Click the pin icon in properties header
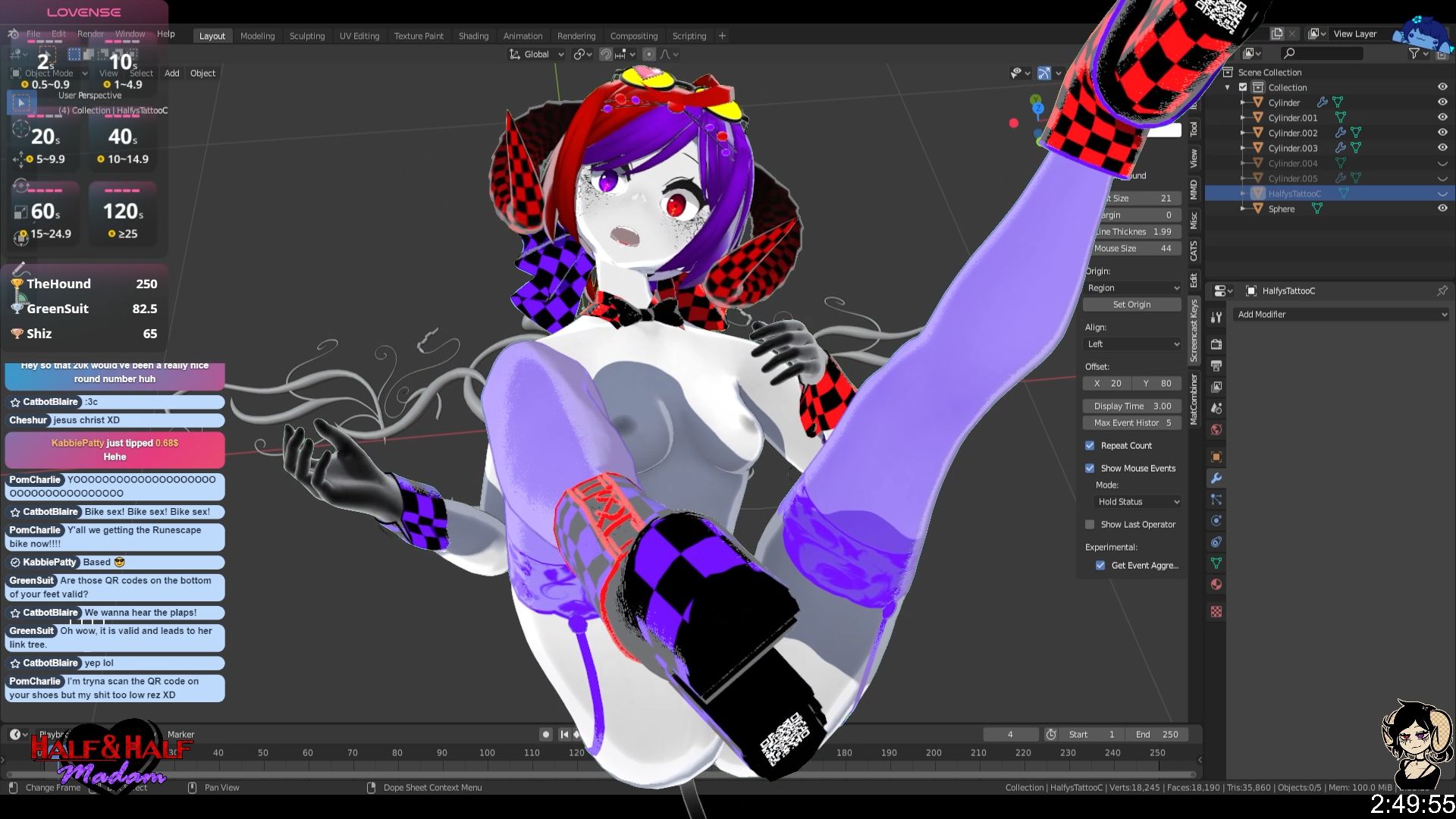The width and height of the screenshot is (1456, 819). 1442,290
